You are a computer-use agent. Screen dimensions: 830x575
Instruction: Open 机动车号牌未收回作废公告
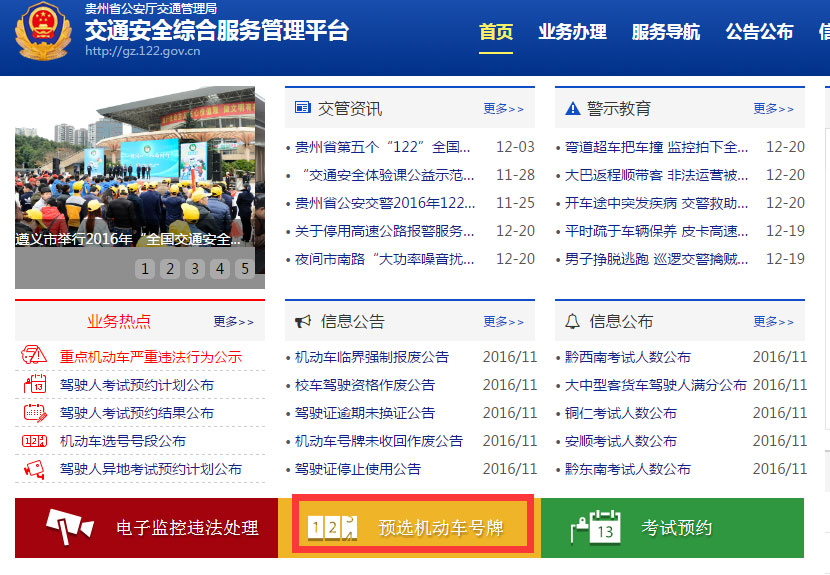click(x=378, y=441)
